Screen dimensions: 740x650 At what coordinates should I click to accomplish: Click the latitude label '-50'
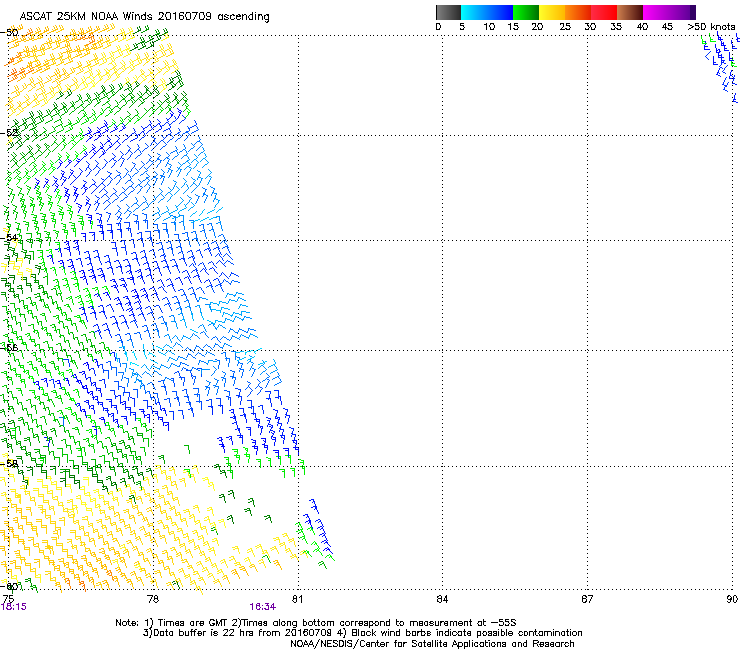pyautogui.click(x=9, y=33)
